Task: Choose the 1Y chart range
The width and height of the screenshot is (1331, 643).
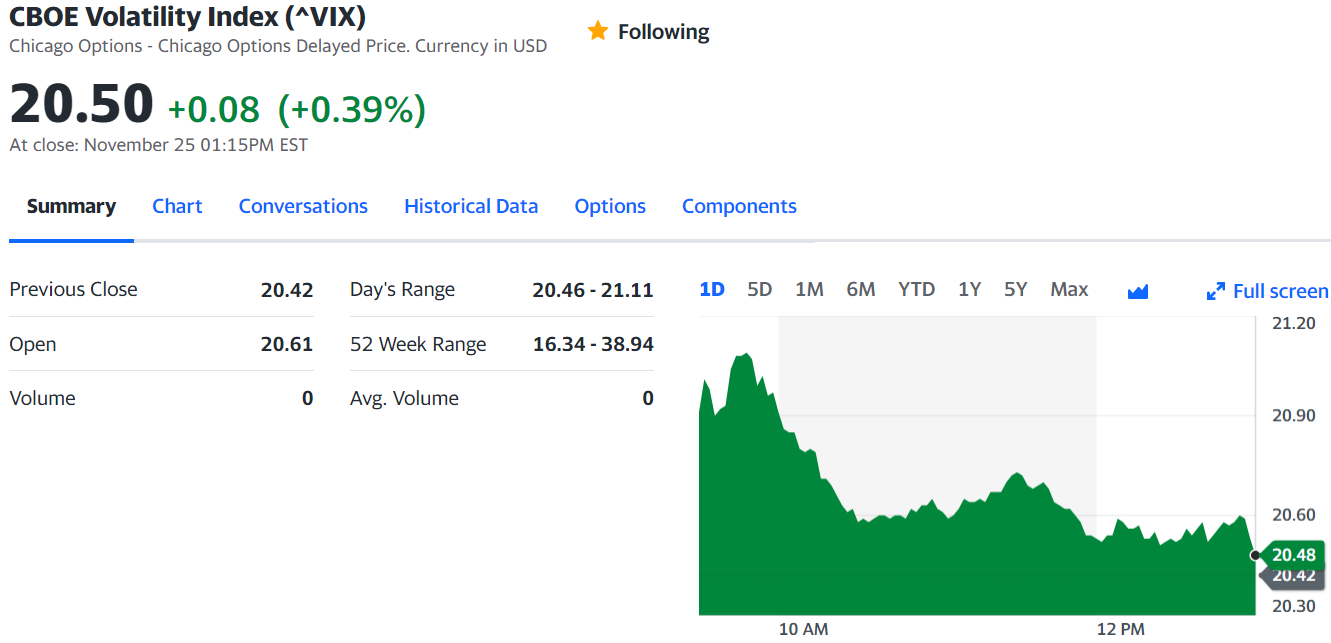Action: click(x=969, y=289)
